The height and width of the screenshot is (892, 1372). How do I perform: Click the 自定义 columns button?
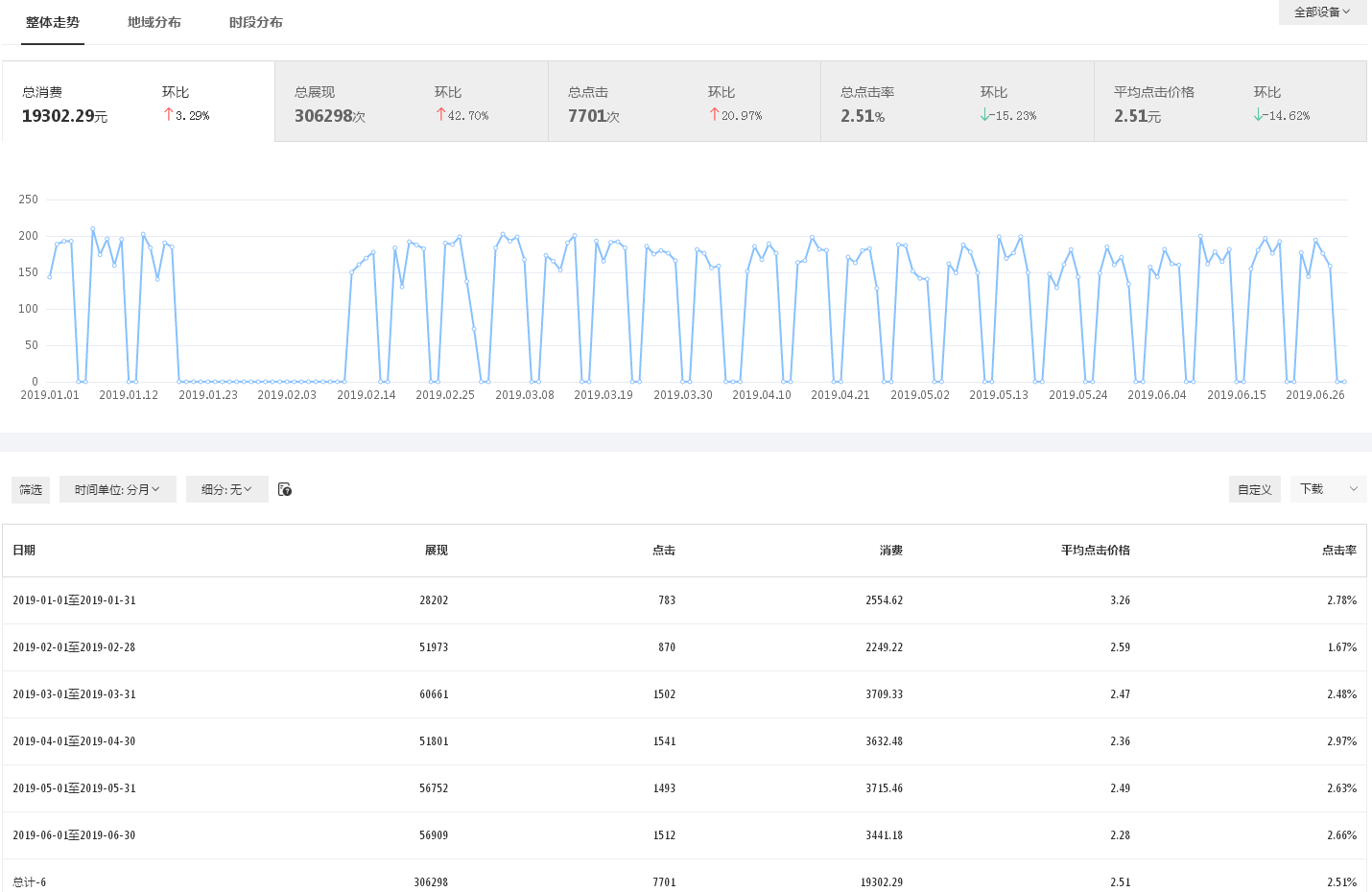pos(1254,489)
